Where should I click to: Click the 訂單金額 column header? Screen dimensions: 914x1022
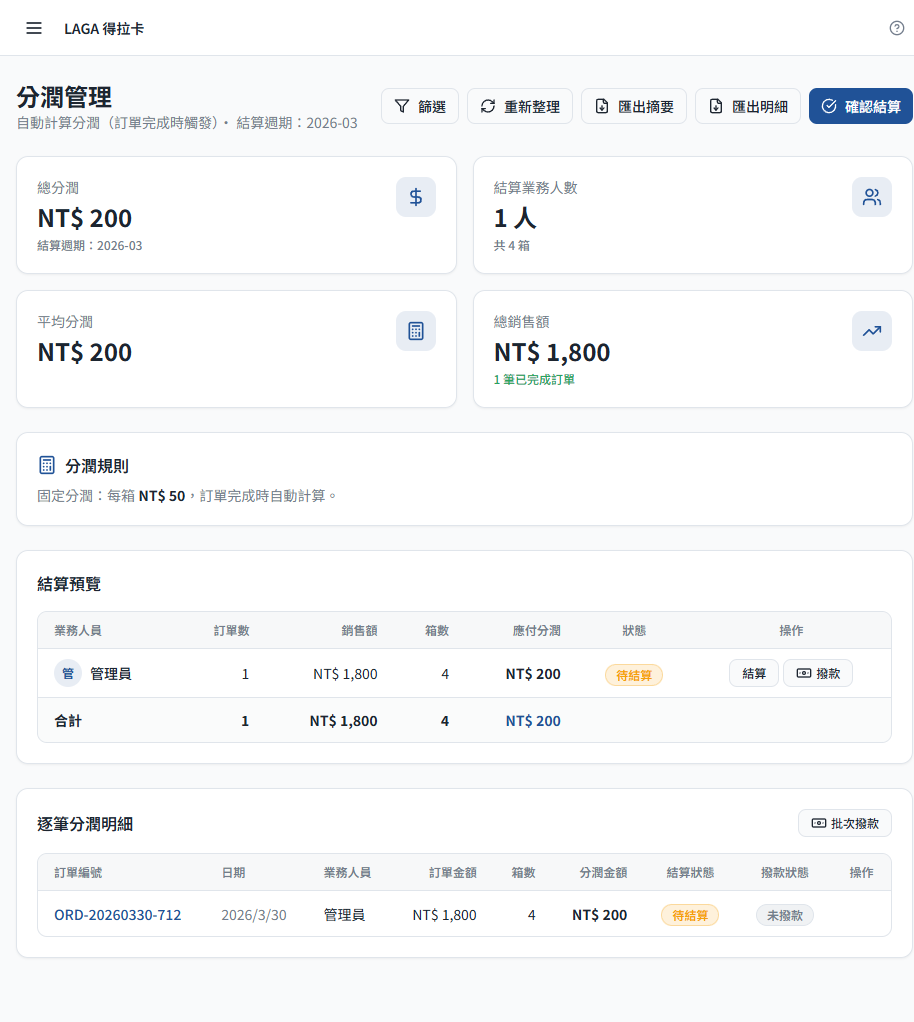(452, 872)
